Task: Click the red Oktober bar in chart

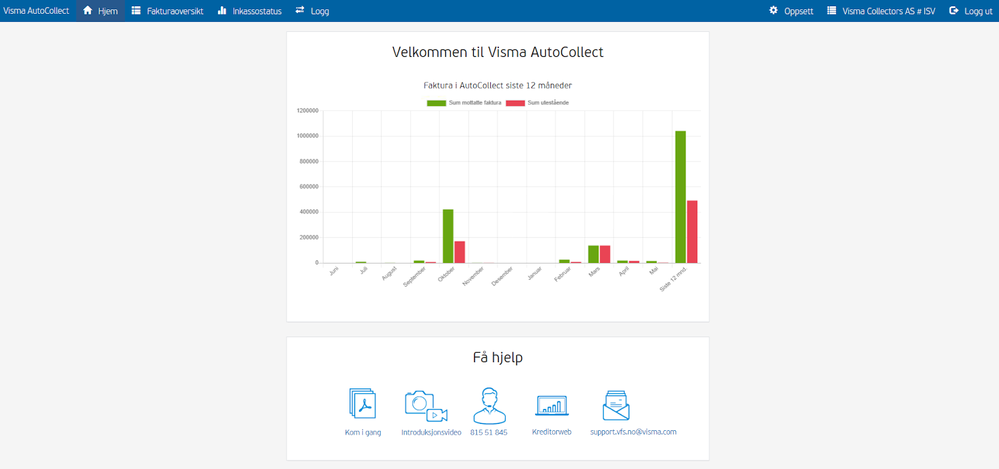Action: [x=459, y=252]
